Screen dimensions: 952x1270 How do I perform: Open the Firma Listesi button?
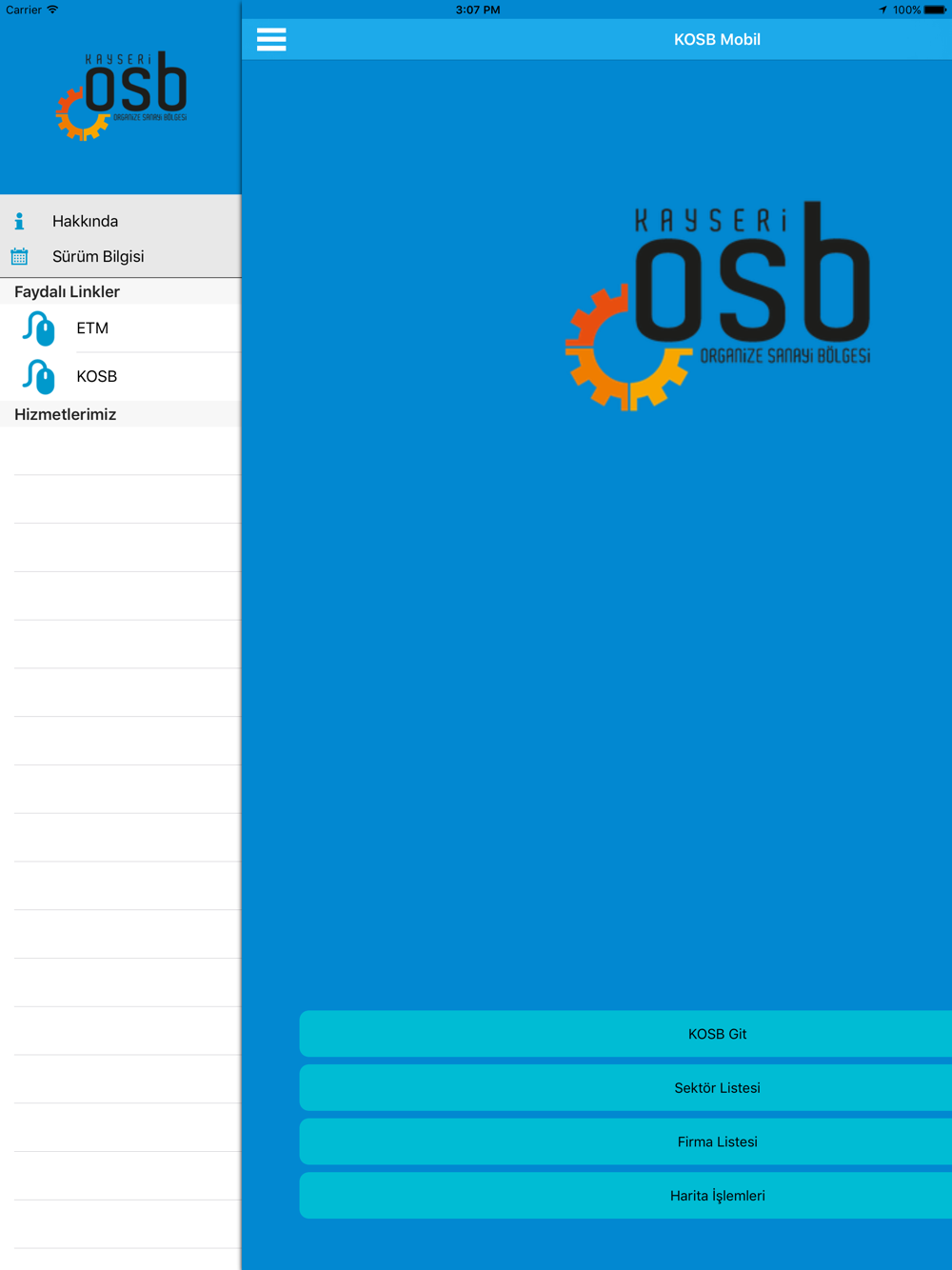point(625,1141)
